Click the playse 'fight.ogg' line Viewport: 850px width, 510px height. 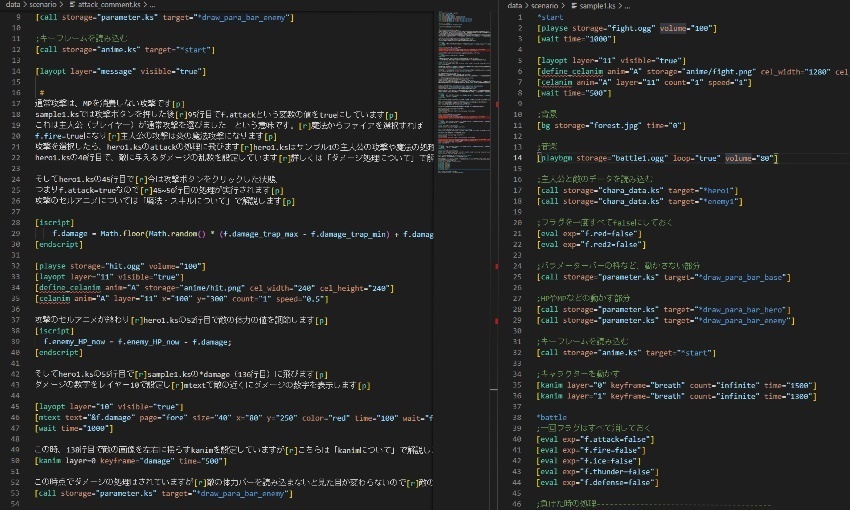click(627, 28)
